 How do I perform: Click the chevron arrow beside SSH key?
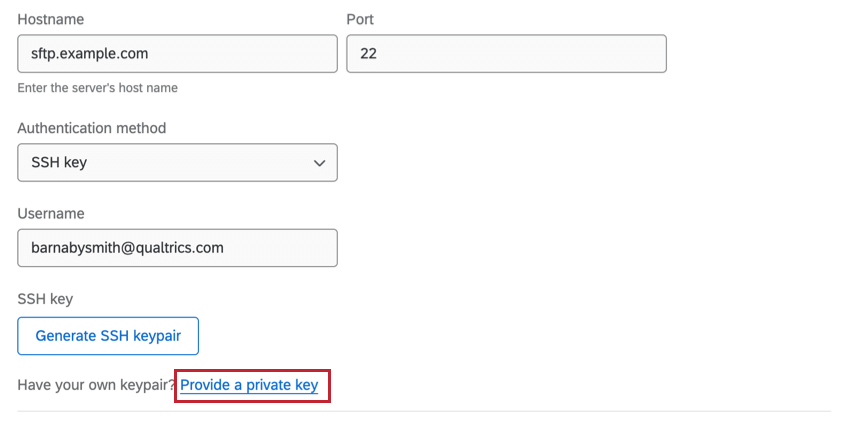(319, 163)
